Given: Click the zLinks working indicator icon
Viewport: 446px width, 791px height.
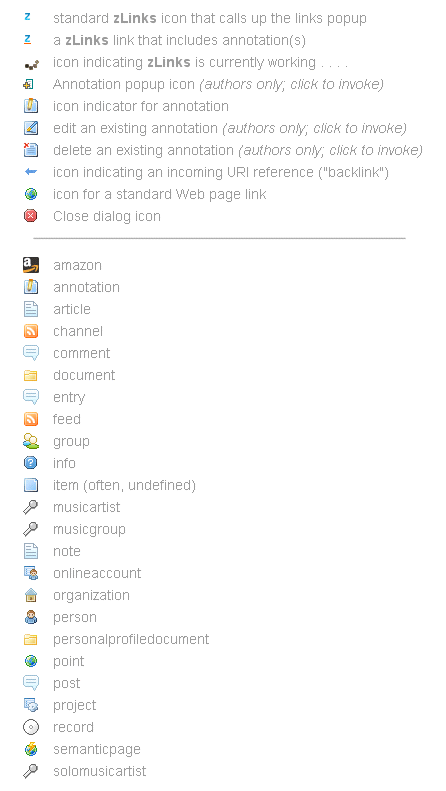Looking at the screenshot, I should [x=31, y=64].
